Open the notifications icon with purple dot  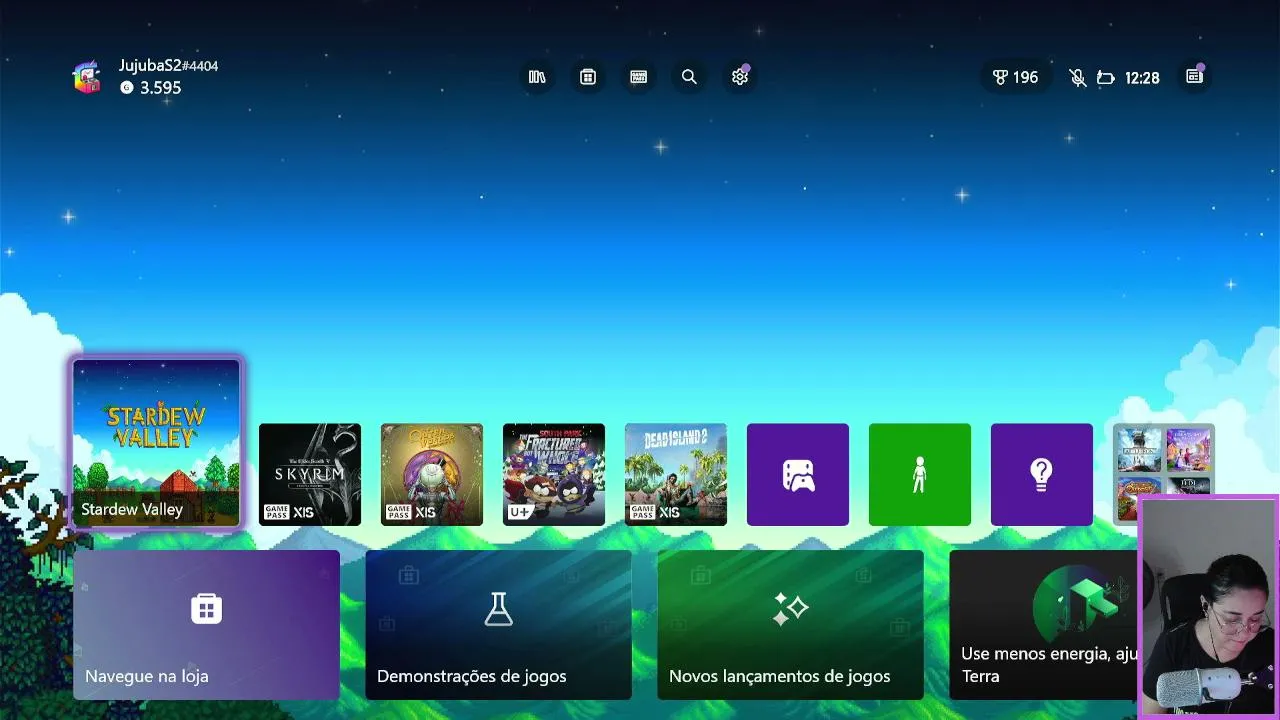[1194, 77]
